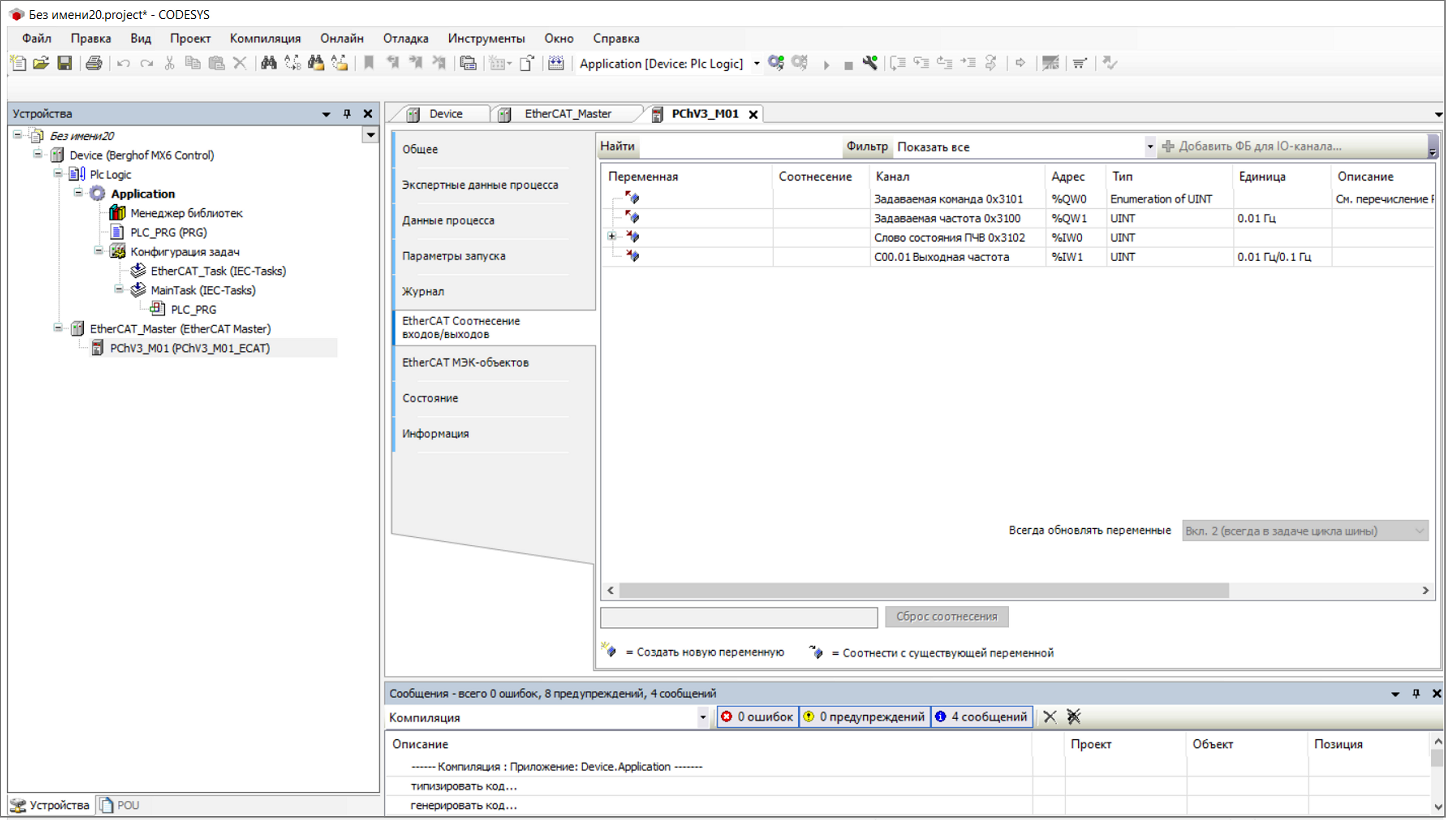Click the wrench with green dot icon
This screenshot has height=820, width=1450.
click(870, 63)
